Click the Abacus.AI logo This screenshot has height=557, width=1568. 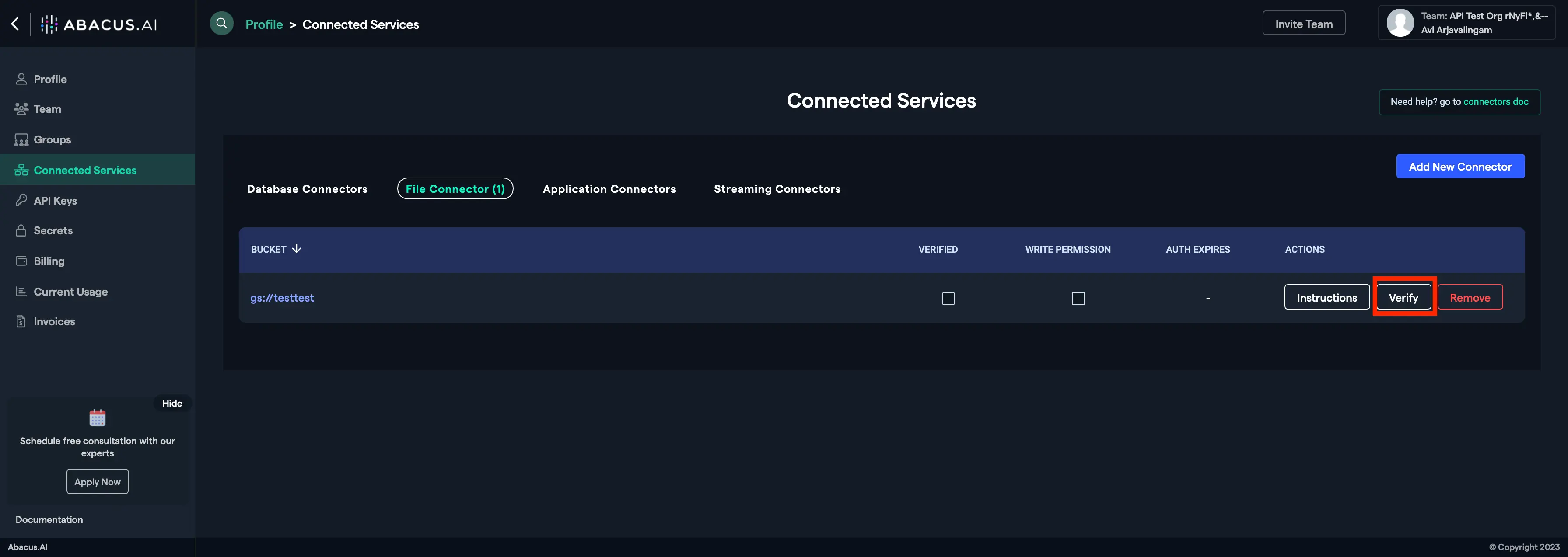pyautogui.click(x=99, y=24)
